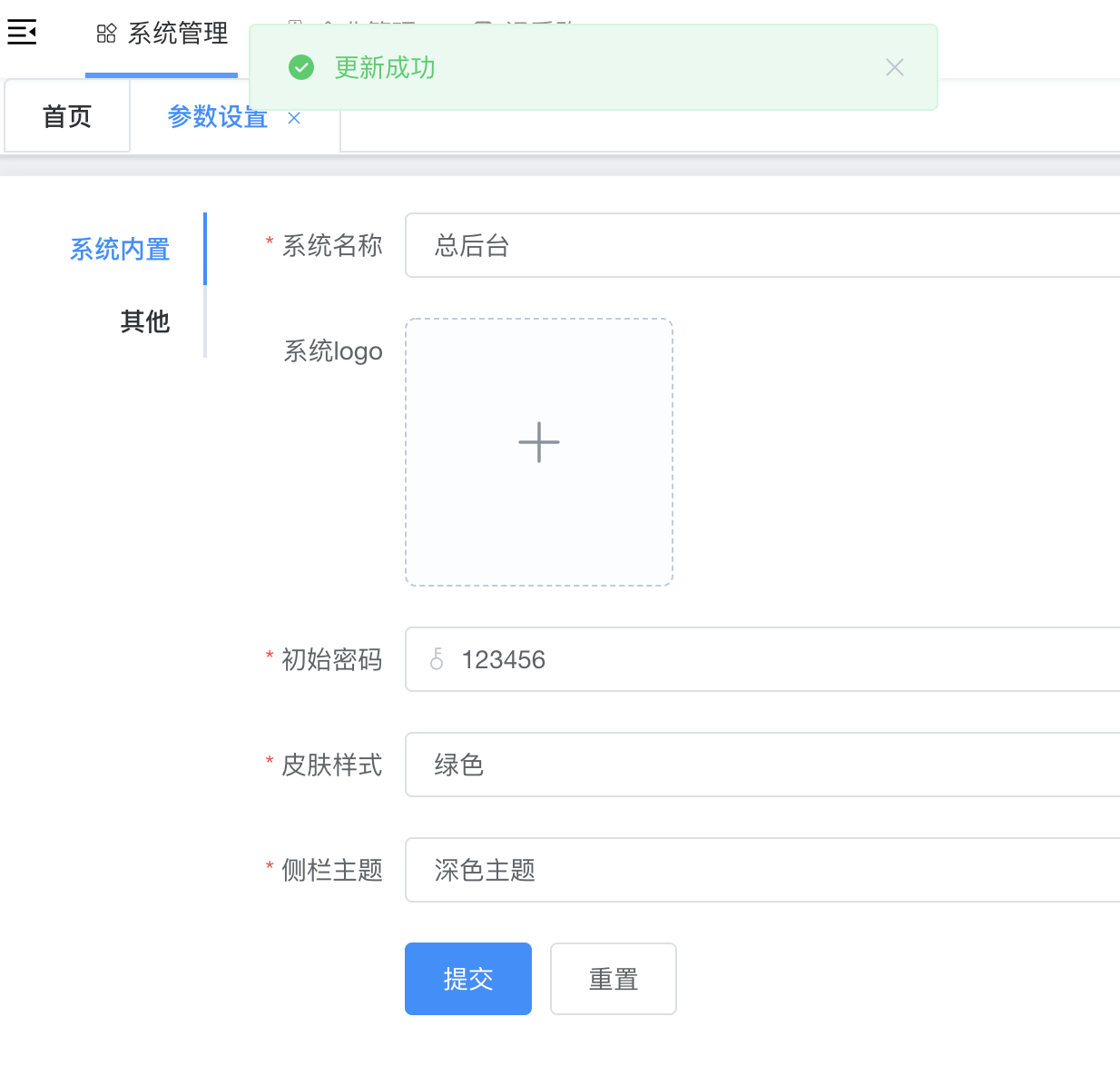Click the grid icon beside 系统管理
The width and height of the screenshot is (1120, 1066).
pos(106,33)
